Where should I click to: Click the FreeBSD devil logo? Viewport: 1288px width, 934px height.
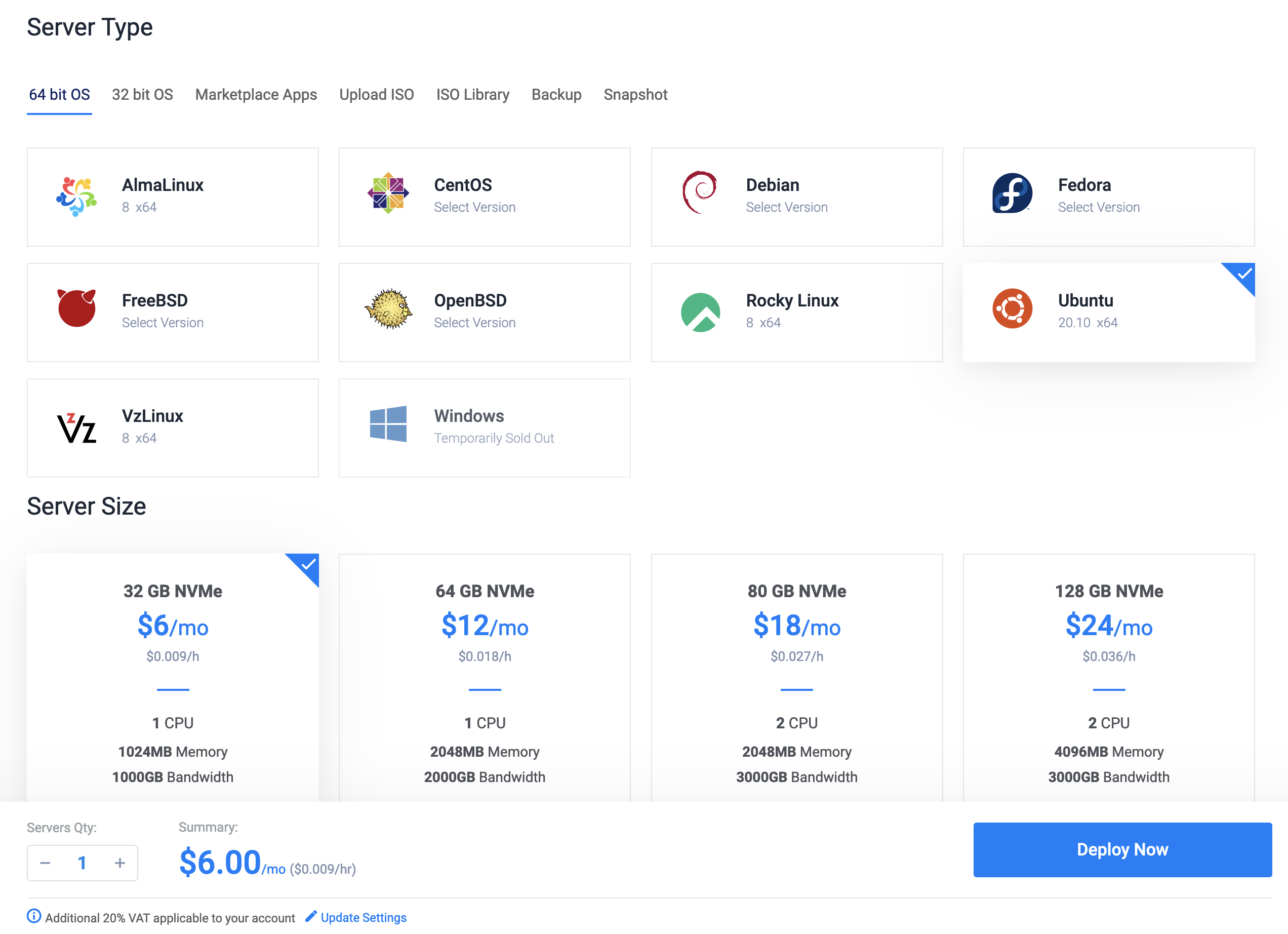click(76, 308)
